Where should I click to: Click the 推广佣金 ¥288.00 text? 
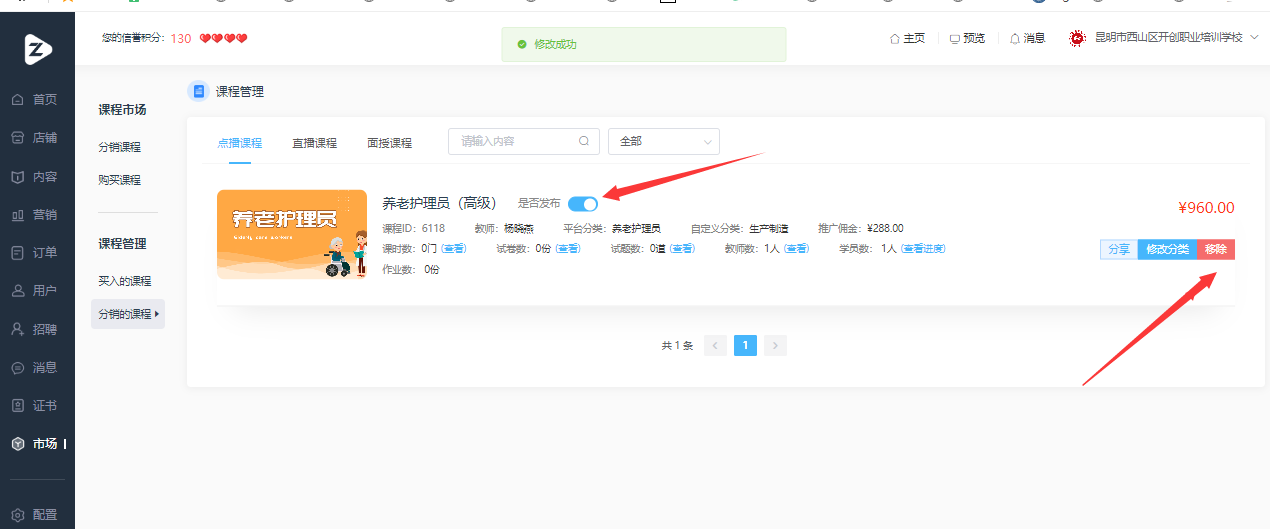coord(860,228)
